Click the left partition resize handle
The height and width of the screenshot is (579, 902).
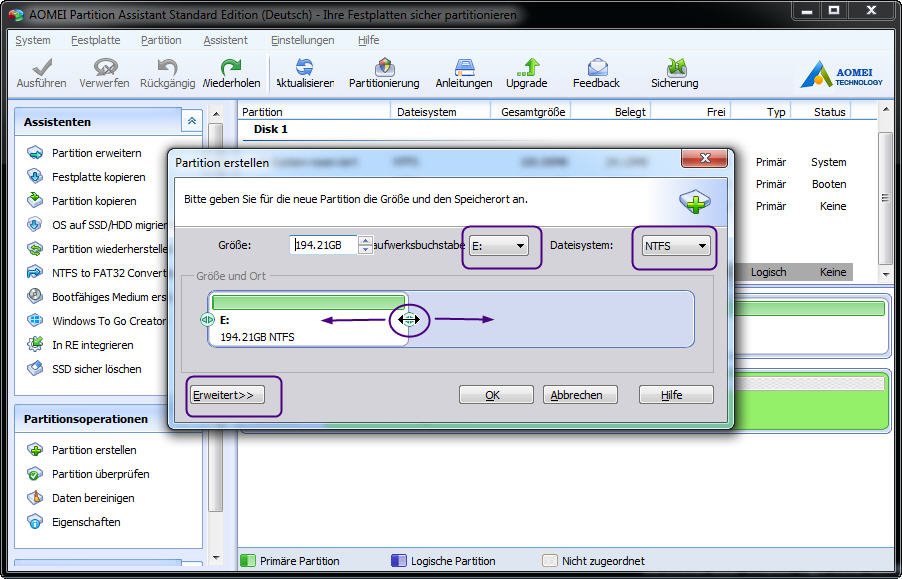(207, 320)
